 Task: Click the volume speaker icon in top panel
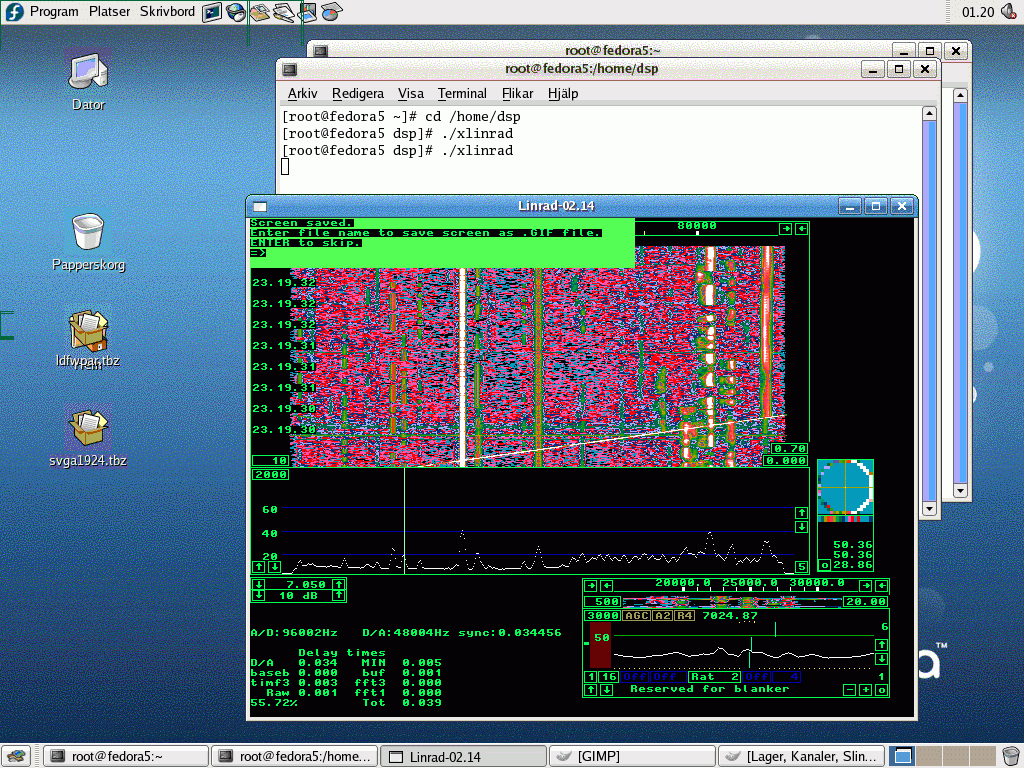(1009, 12)
